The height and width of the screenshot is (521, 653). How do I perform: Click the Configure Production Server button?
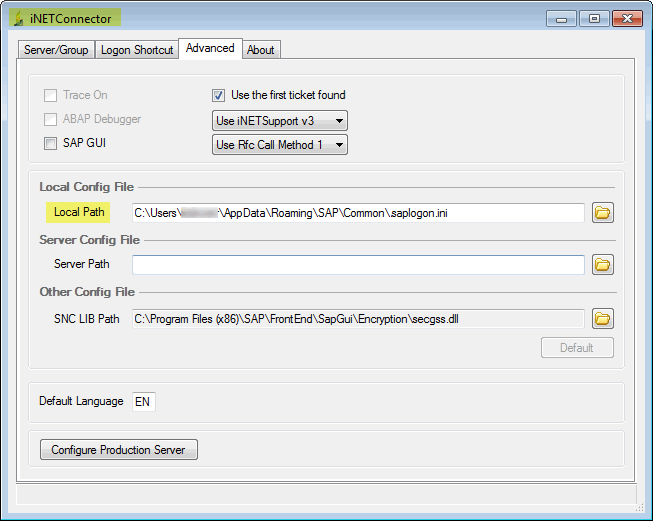point(119,450)
